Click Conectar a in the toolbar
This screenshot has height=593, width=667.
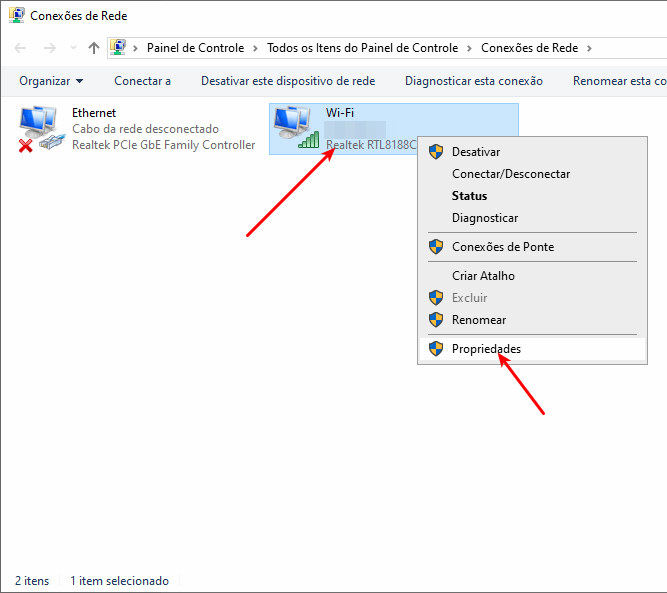tap(142, 81)
